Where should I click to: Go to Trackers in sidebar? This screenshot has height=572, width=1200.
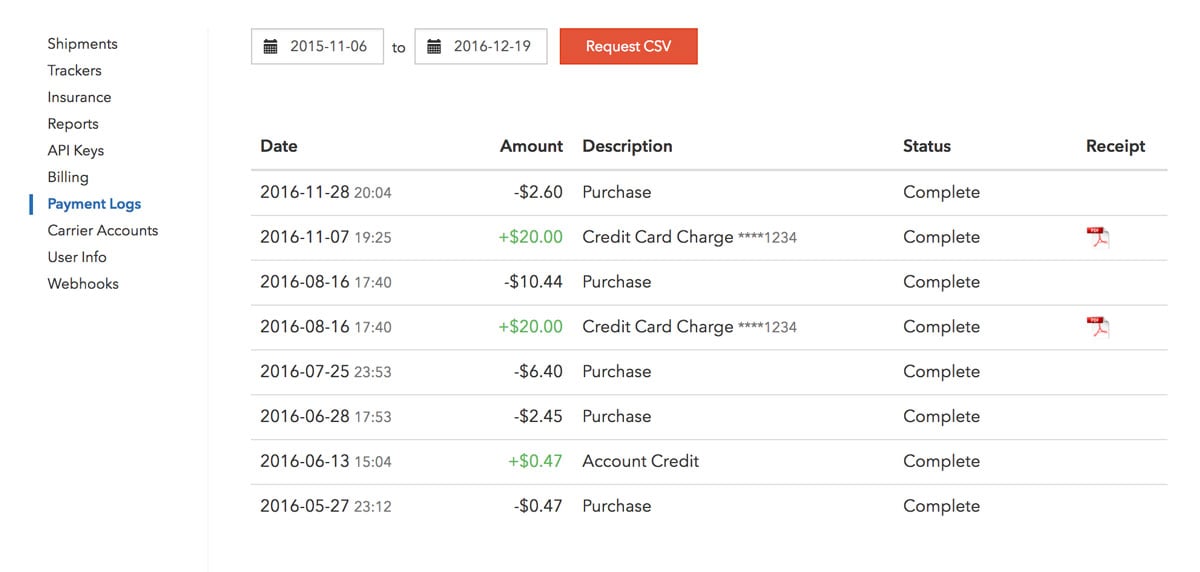tap(74, 71)
